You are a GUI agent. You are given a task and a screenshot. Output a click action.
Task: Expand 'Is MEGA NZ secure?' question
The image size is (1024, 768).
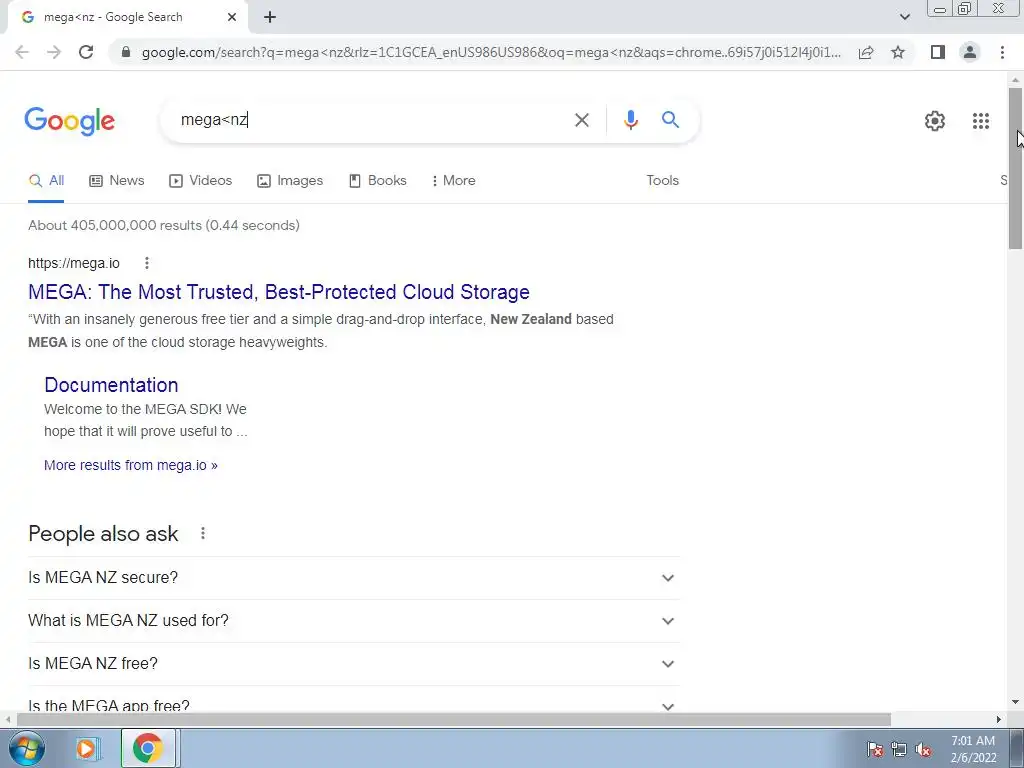[x=353, y=578]
